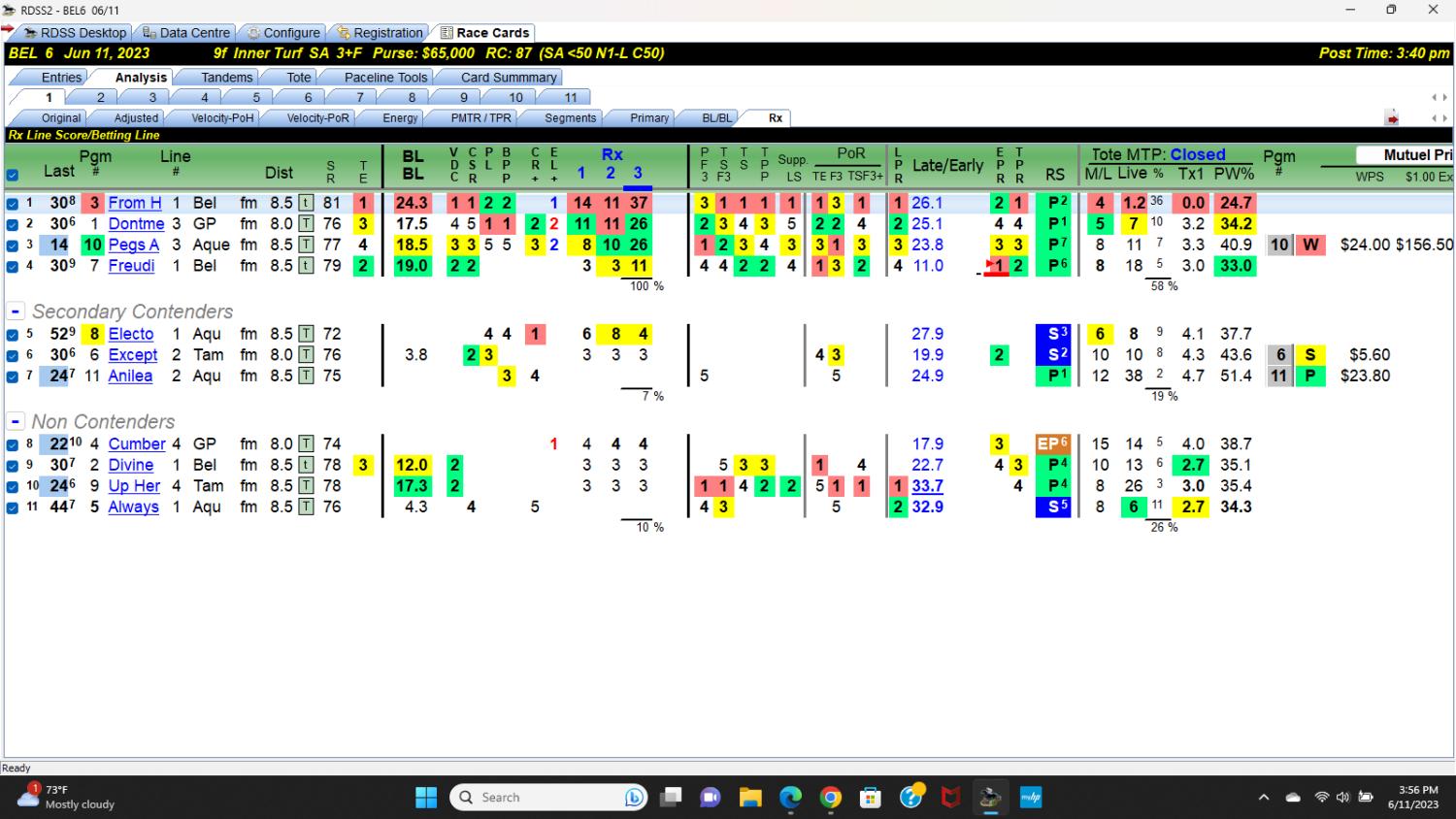1456x819 pixels.
Task: Open the Segments sub-tab
Action: tap(570, 118)
